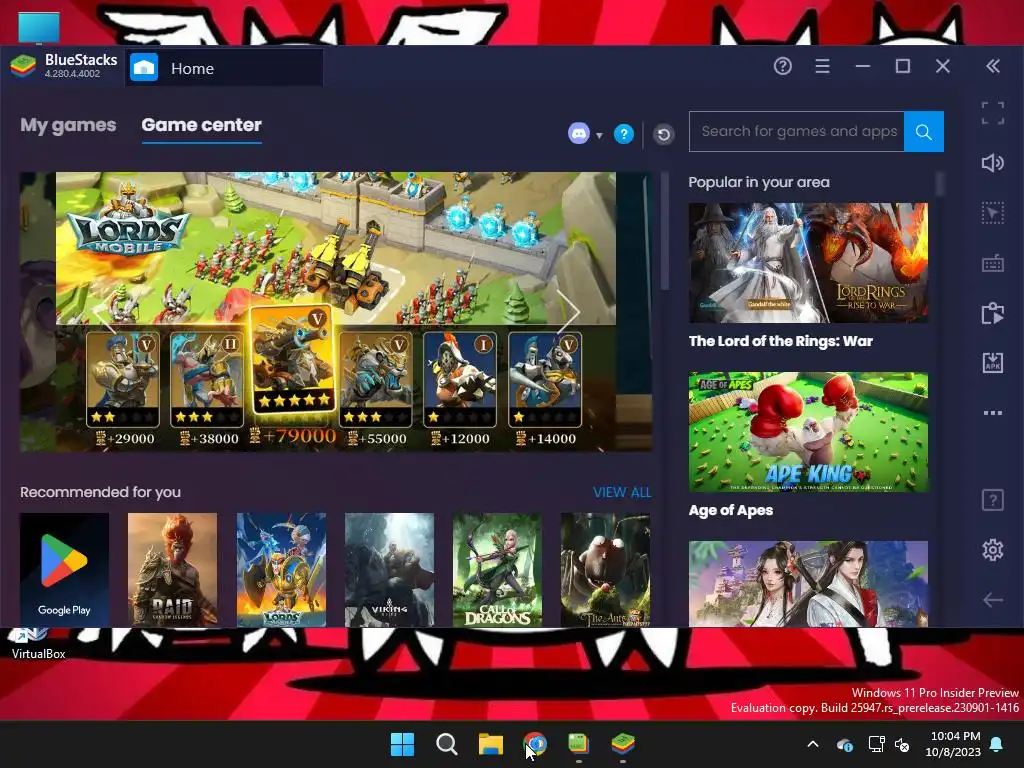
Task: Open The Lord of the Rings: War image
Action: 808,263
